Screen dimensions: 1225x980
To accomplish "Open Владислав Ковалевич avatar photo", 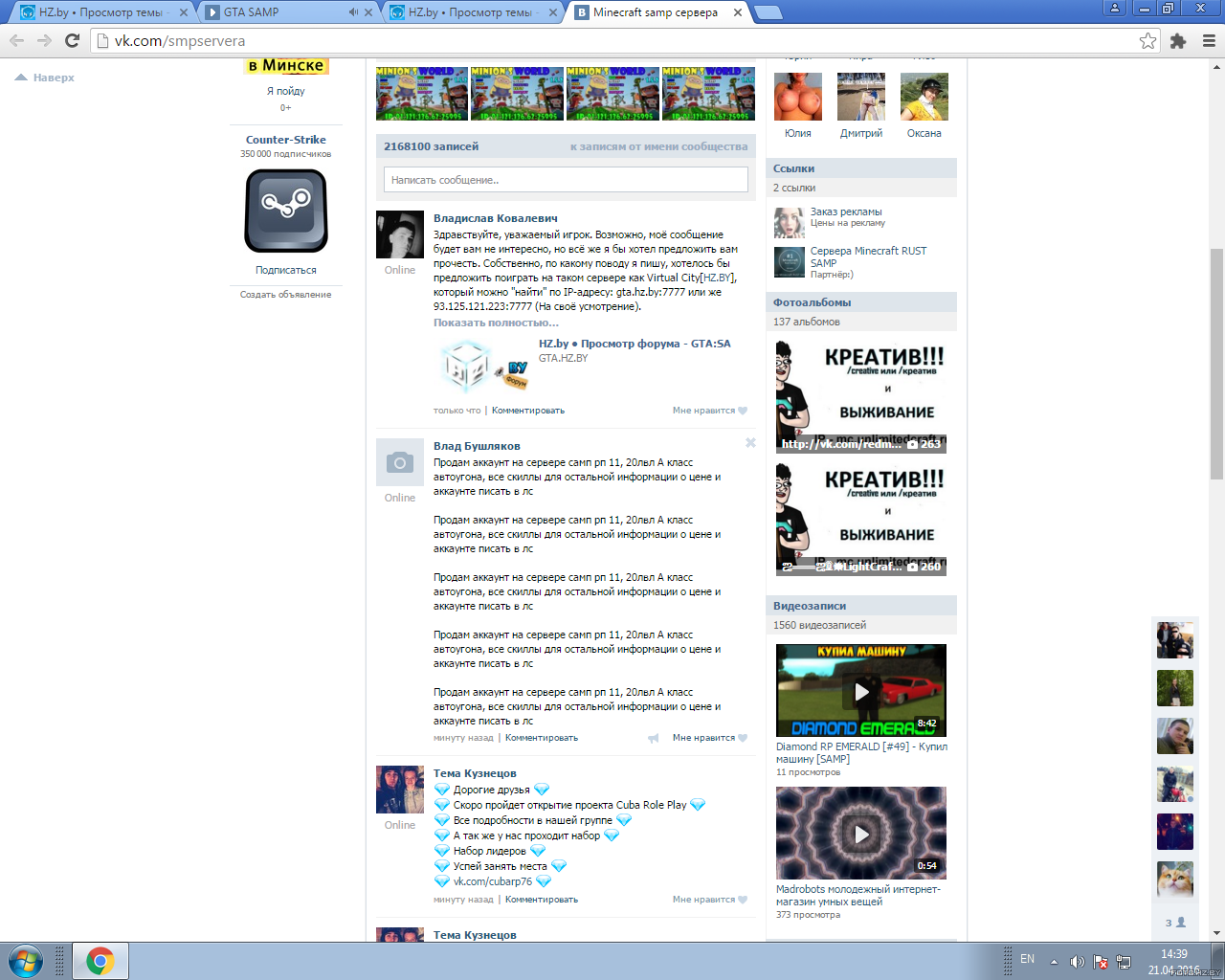I will tap(400, 234).
